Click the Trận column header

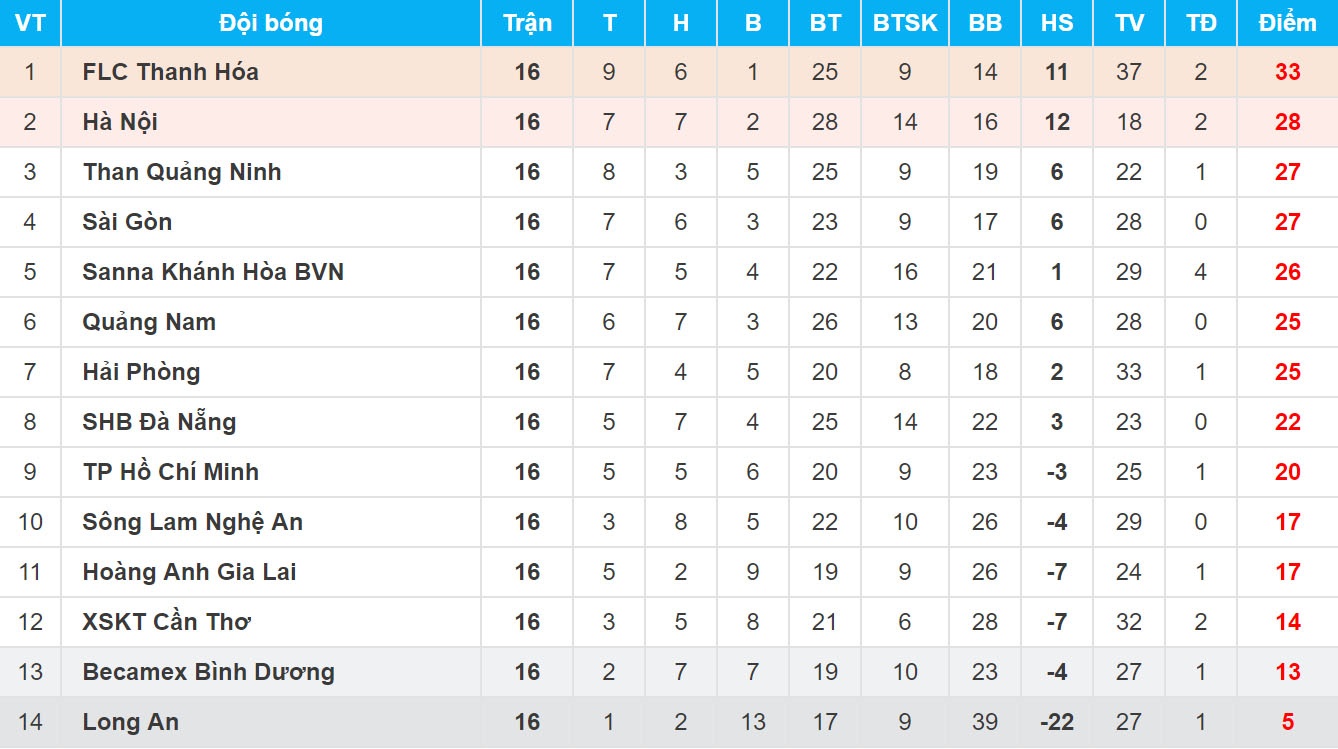[x=527, y=23]
